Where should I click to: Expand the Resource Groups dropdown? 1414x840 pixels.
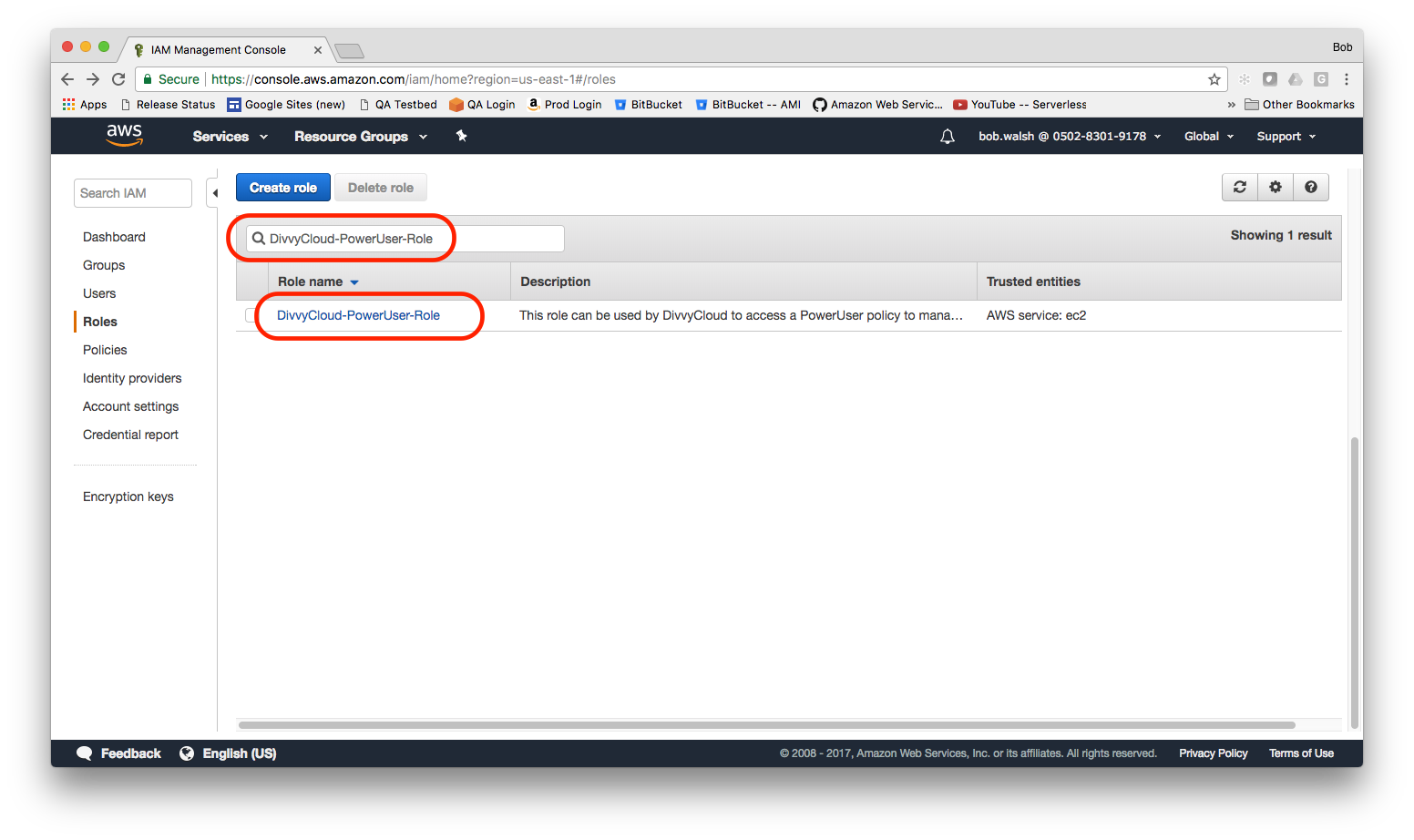(361, 137)
